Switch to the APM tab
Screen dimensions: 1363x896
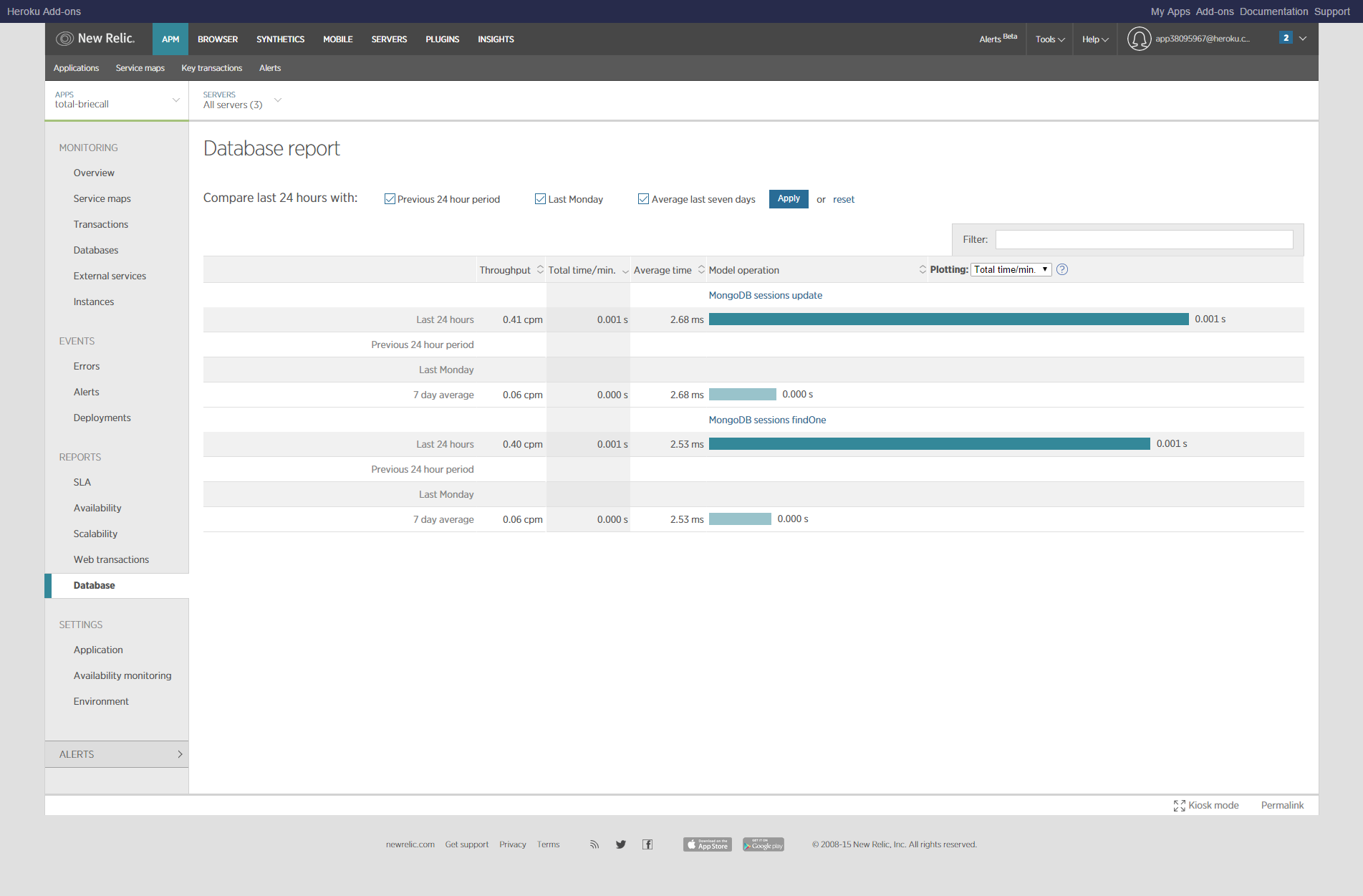pyautogui.click(x=170, y=39)
